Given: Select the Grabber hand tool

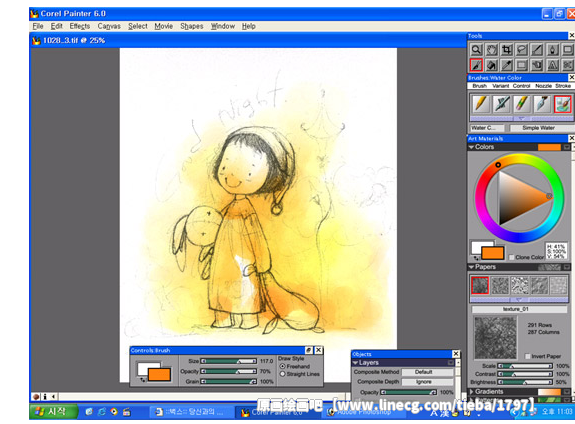Looking at the screenshot, I should (491, 50).
